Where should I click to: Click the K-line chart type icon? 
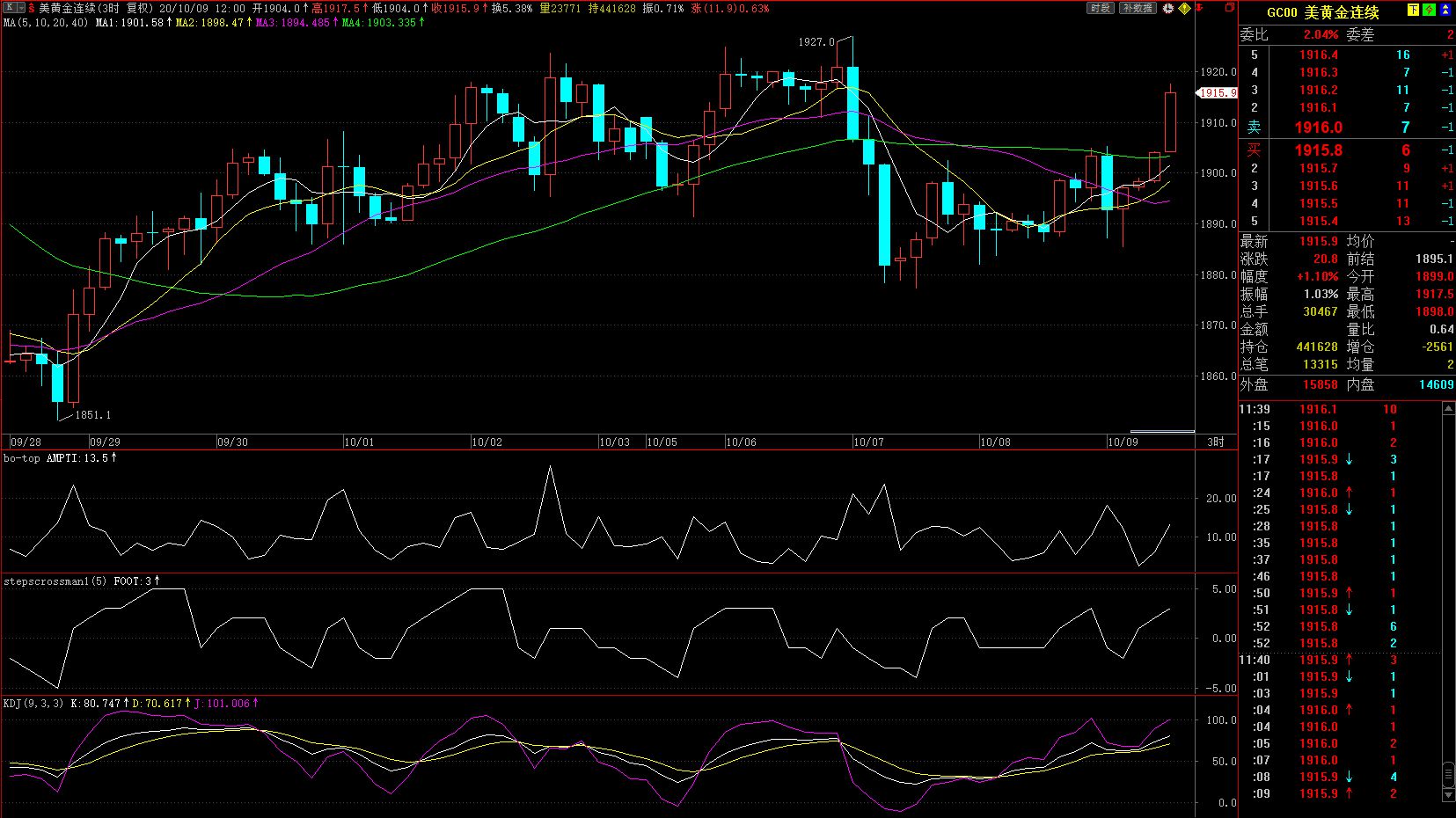(9, 8)
